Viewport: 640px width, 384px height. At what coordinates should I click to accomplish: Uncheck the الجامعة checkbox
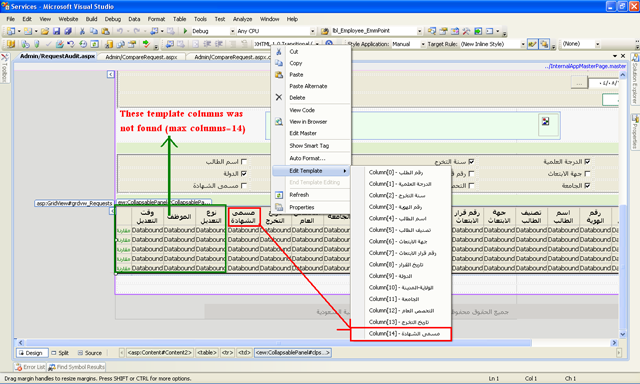[587, 186]
